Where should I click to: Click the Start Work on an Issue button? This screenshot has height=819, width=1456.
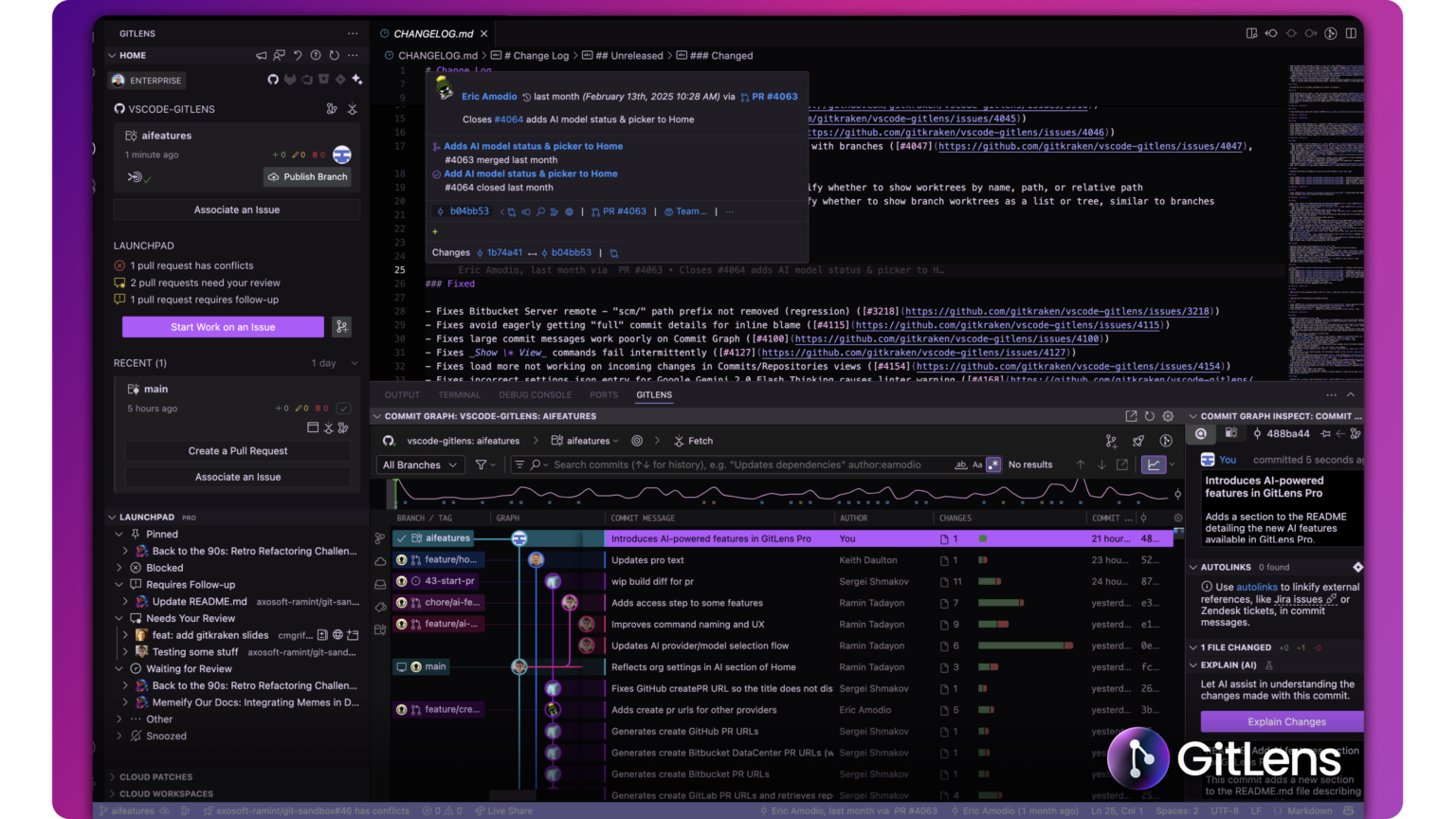coord(222,326)
